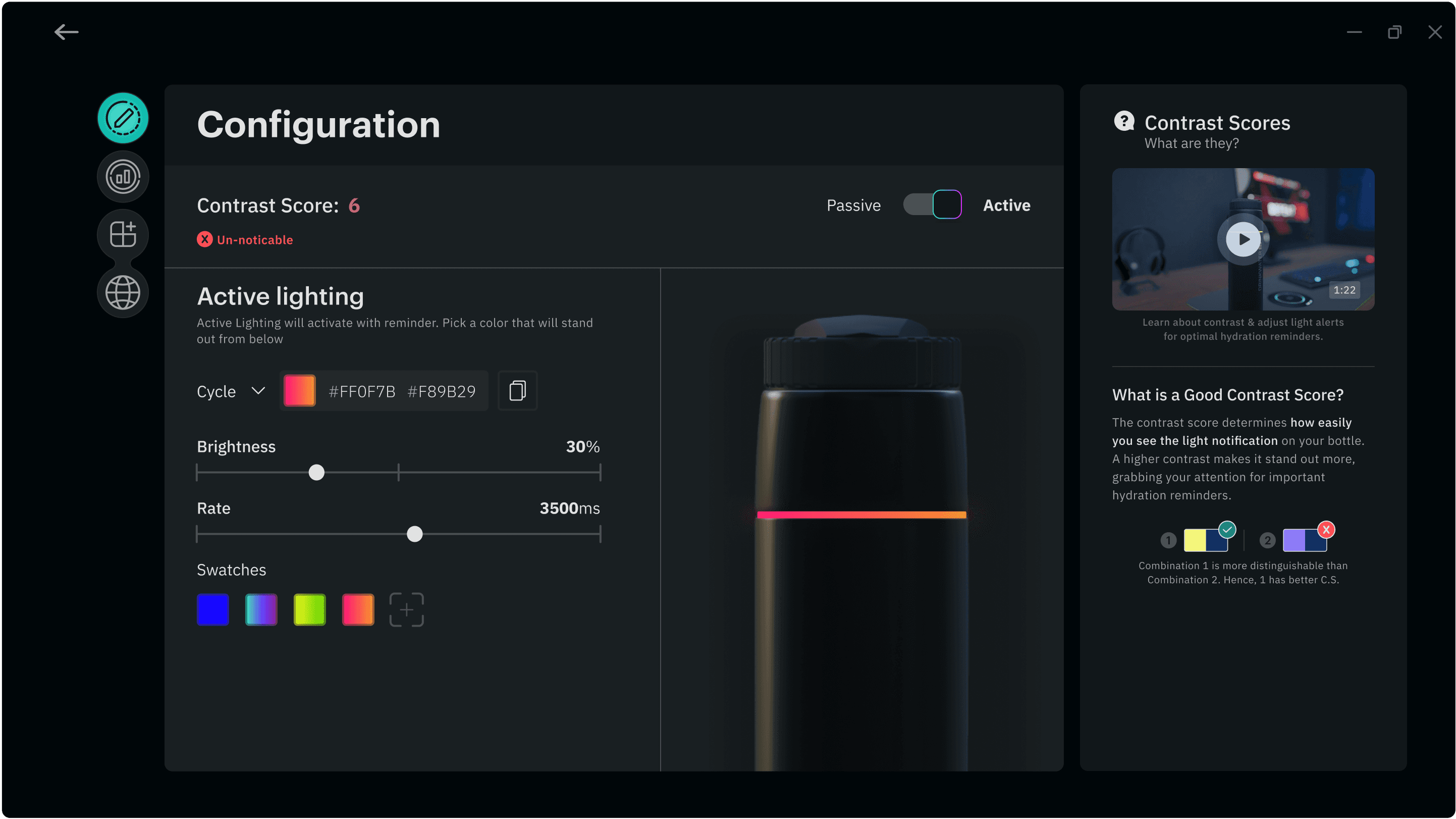Screen dimensions: 1456x819
Task: Click the Contrast Scores help question icon
Action: 1123,121
